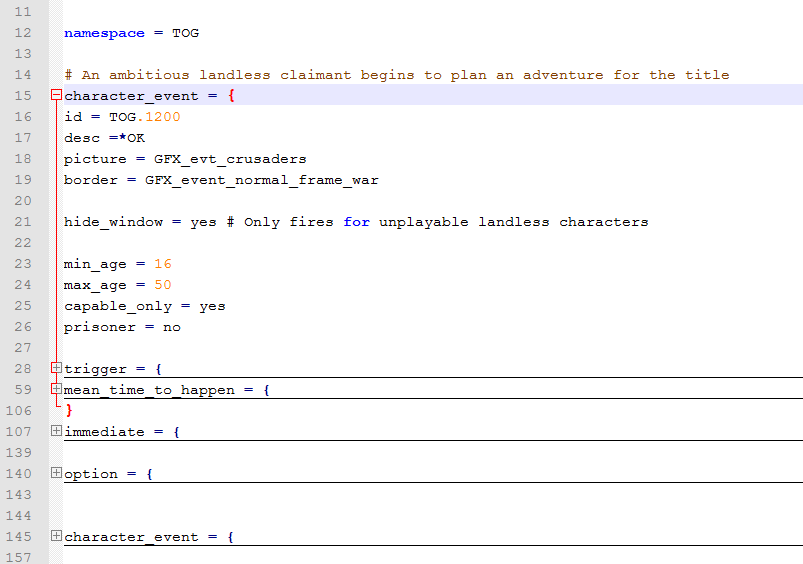Click the red closing brace on line 106
The height and width of the screenshot is (564, 803).
coord(69,411)
